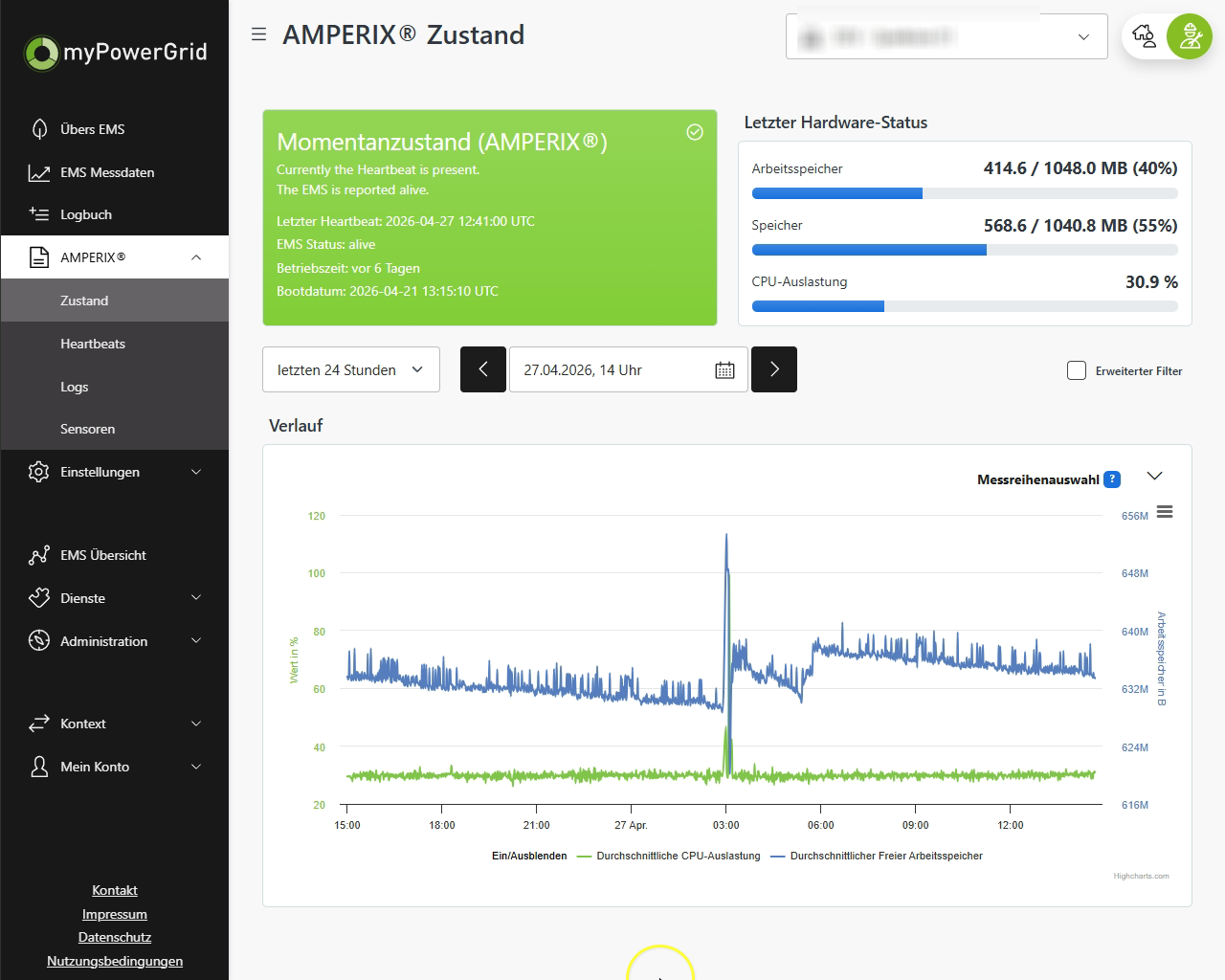Click the myPowerGrid logo
The image size is (1225, 980).
115,52
